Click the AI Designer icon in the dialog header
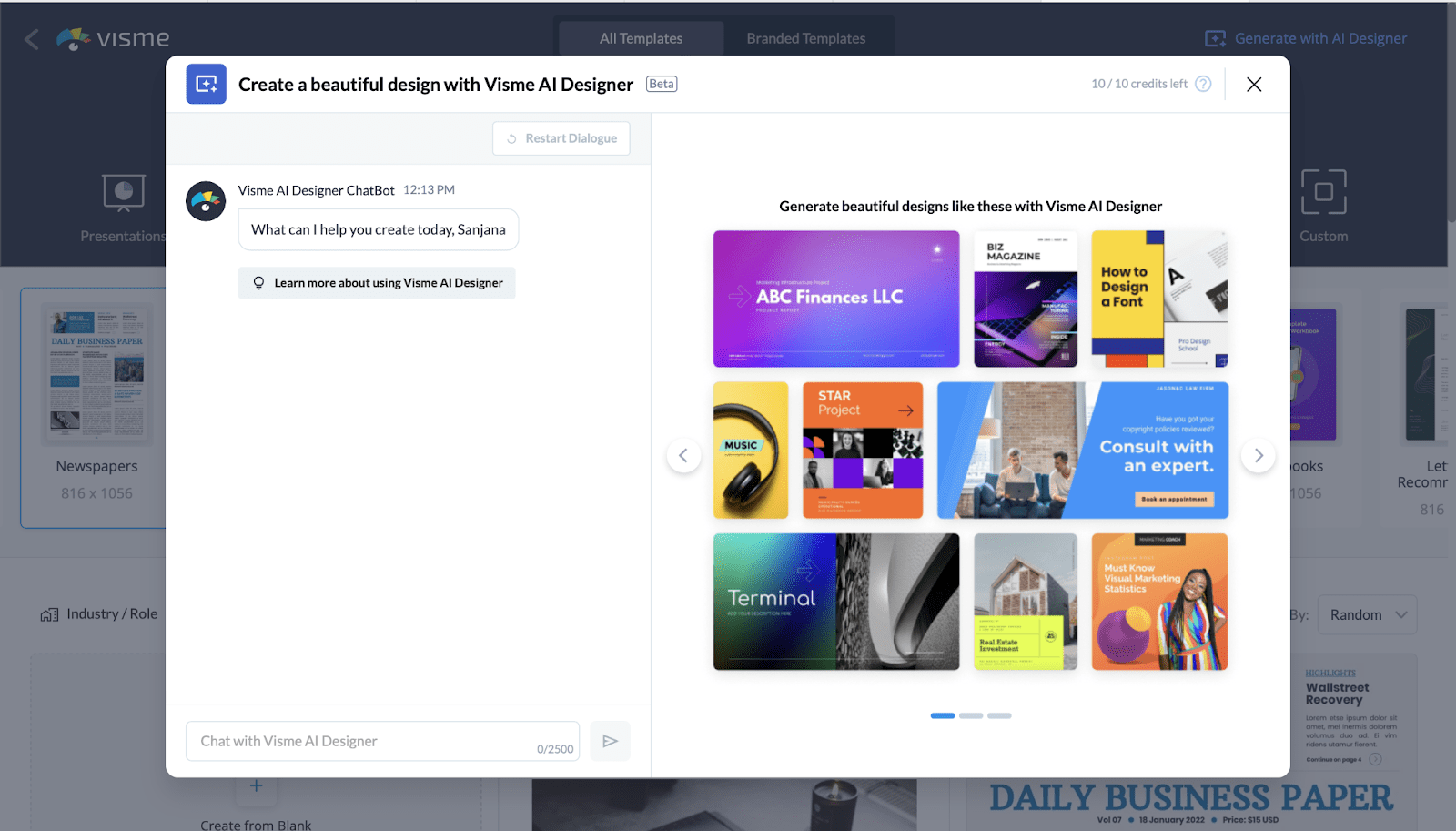The height and width of the screenshot is (831, 1456). [206, 83]
